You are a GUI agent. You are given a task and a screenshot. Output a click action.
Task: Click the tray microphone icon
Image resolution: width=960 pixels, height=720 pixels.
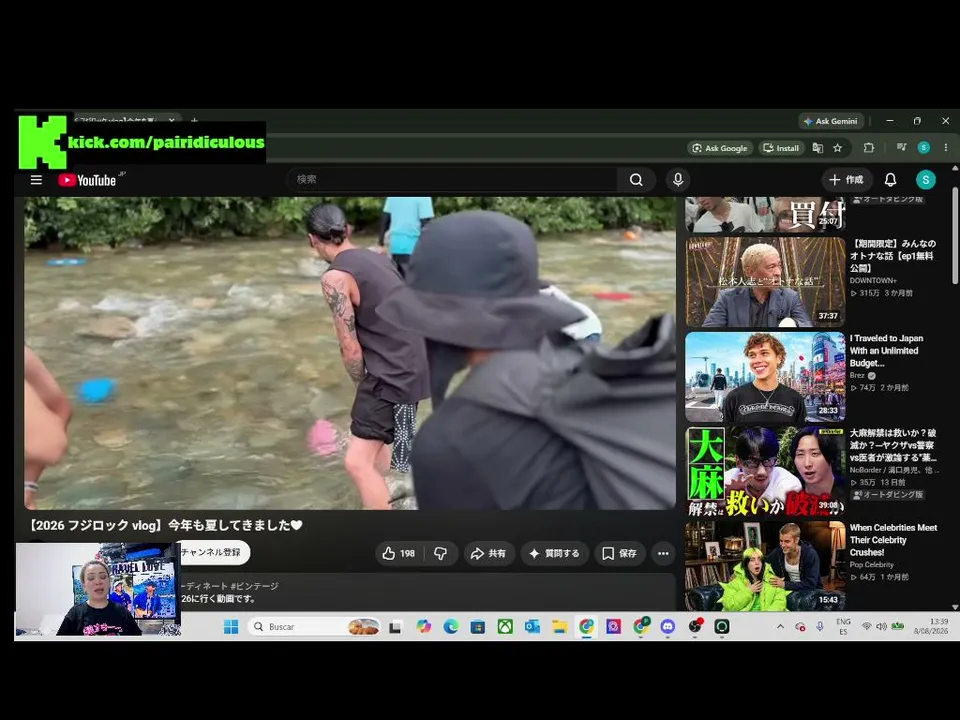pyautogui.click(x=820, y=626)
